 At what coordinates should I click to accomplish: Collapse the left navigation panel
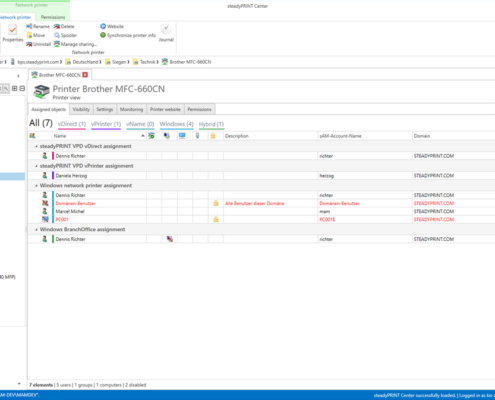click(x=18, y=76)
